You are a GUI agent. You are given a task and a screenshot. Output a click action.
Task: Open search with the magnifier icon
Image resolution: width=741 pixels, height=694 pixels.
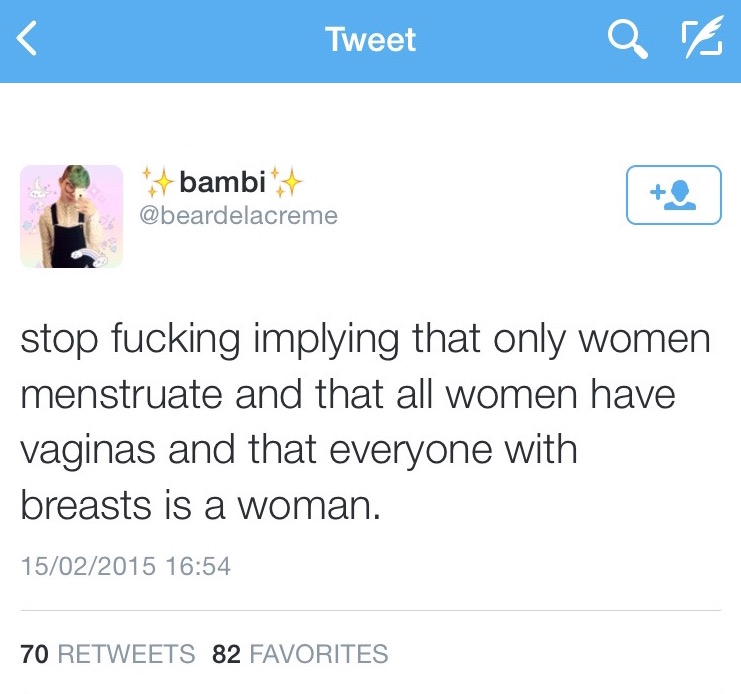[x=627, y=40]
